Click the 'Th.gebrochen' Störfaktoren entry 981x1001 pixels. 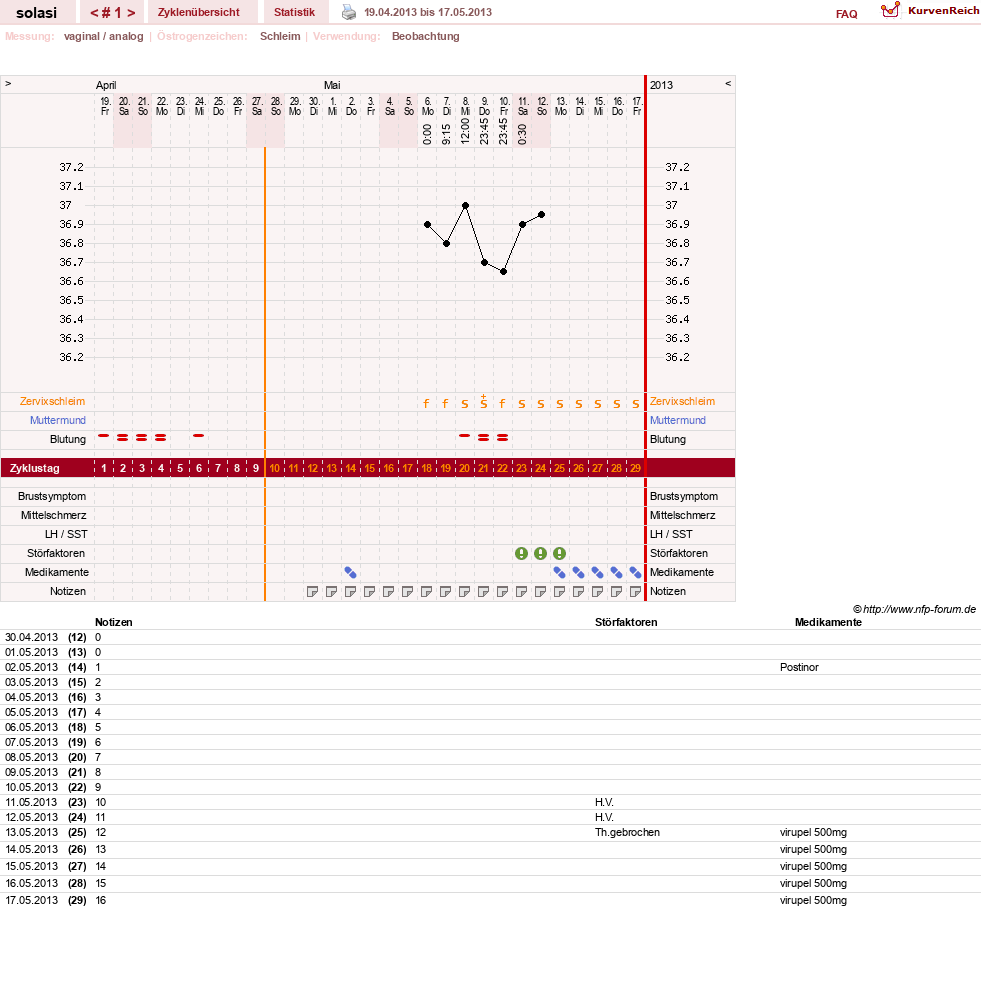point(627,832)
